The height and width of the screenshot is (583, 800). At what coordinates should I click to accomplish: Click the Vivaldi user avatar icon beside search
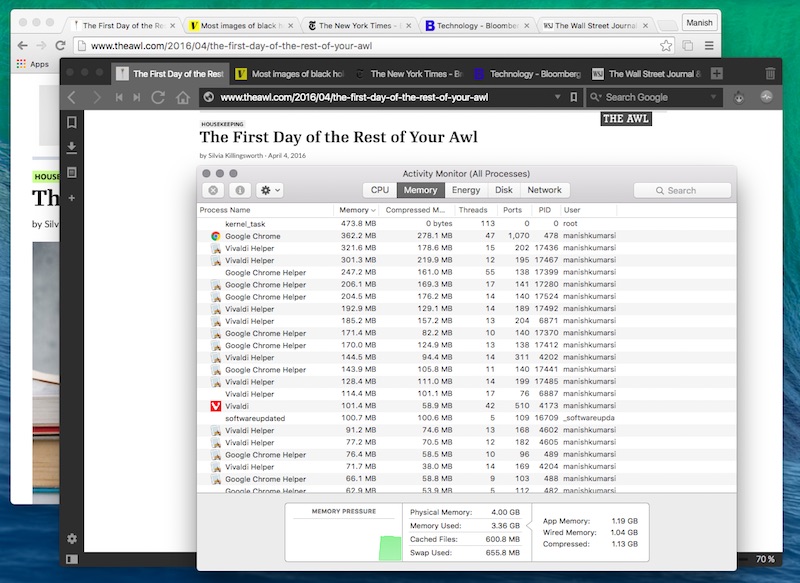pyautogui.click(x=739, y=97)
